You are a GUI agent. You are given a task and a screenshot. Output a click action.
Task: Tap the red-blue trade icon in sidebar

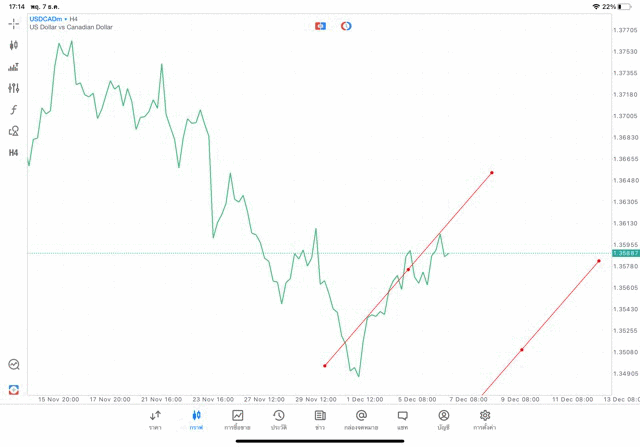point(14,389)
